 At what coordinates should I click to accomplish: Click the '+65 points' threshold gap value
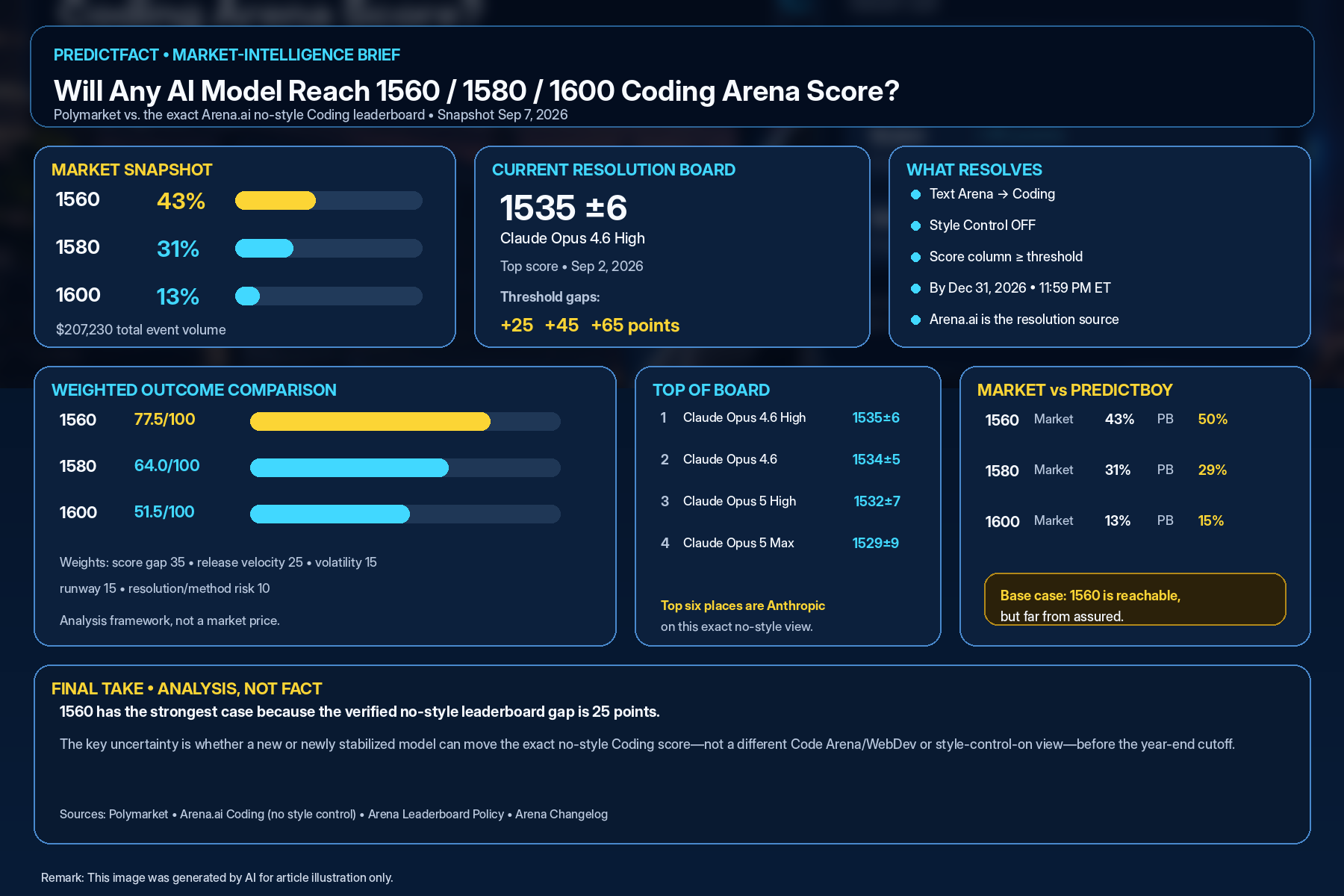point(635,326)
